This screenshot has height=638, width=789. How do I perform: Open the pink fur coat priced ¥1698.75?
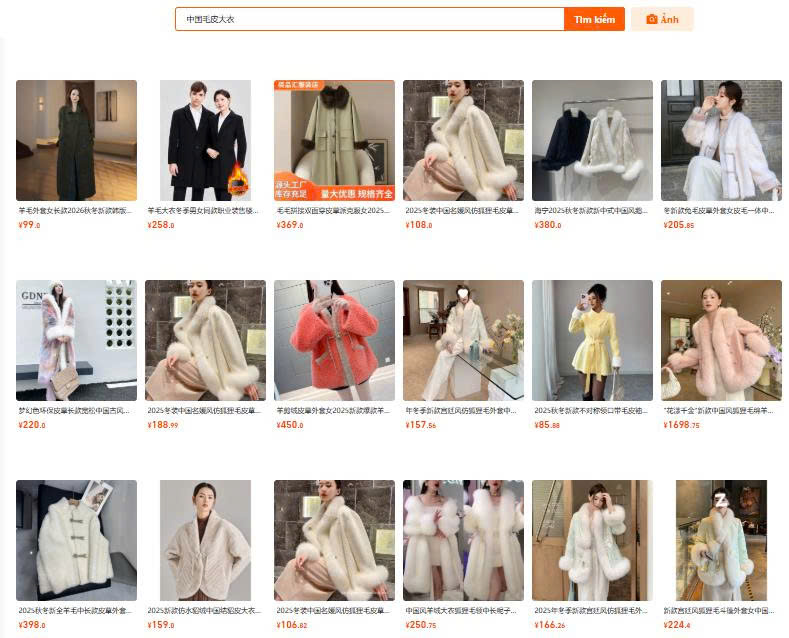tap(721, 340)
